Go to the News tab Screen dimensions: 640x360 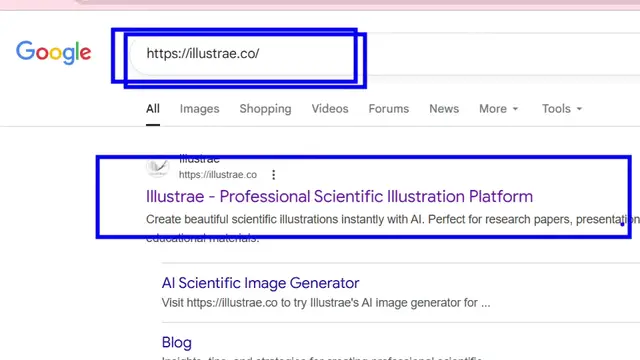click(x=444, y=109)
